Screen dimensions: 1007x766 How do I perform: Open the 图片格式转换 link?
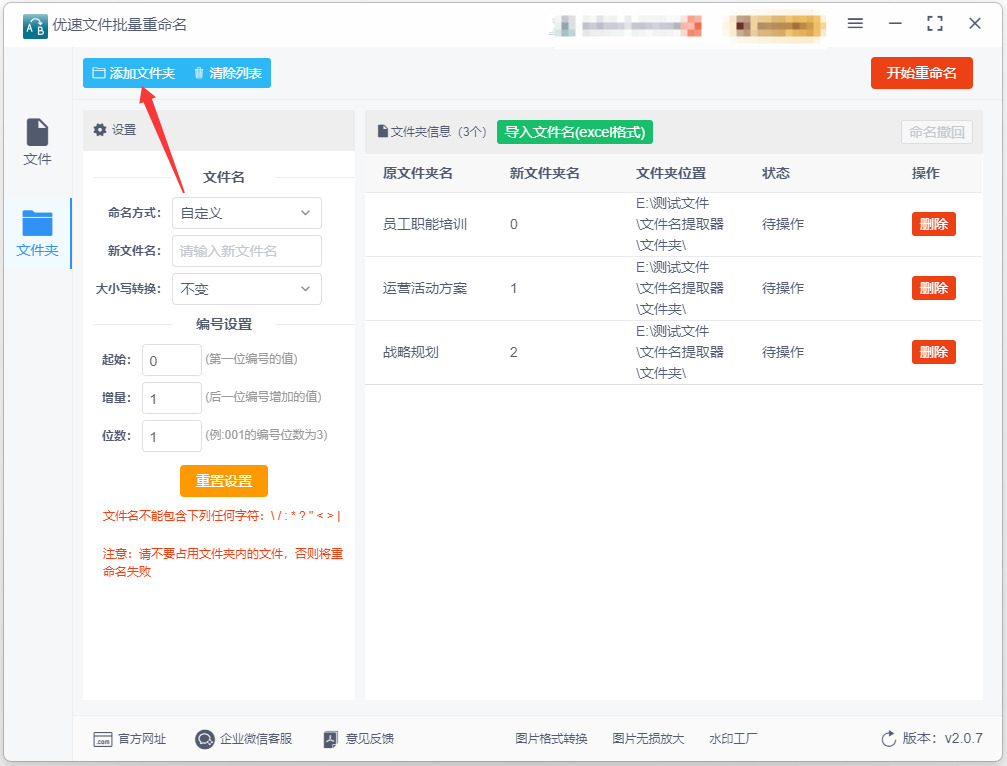tap(551, 739)
